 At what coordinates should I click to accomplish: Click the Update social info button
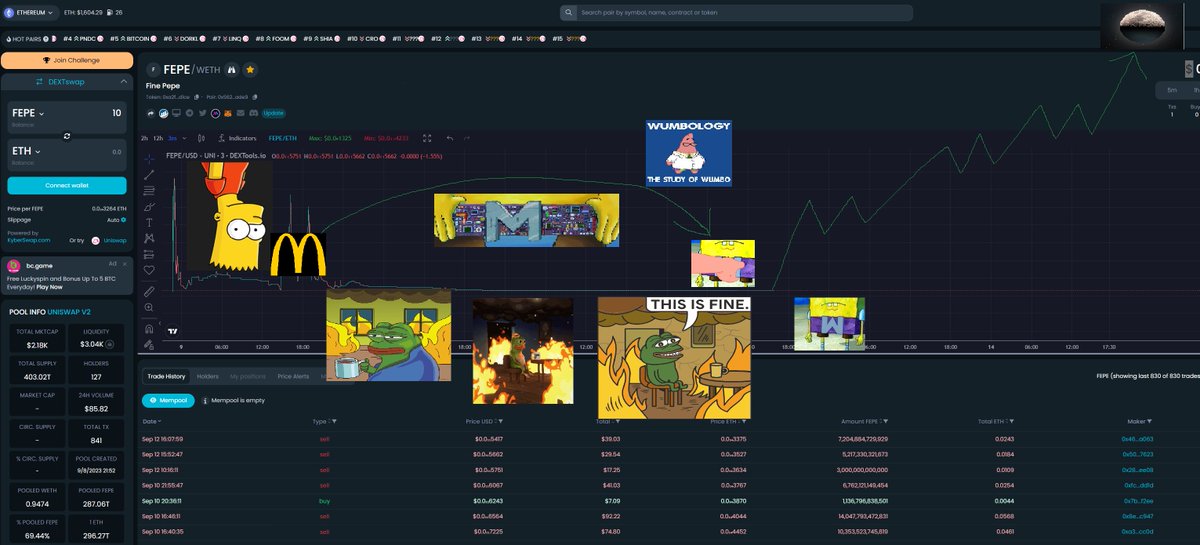tap(274, 113)
